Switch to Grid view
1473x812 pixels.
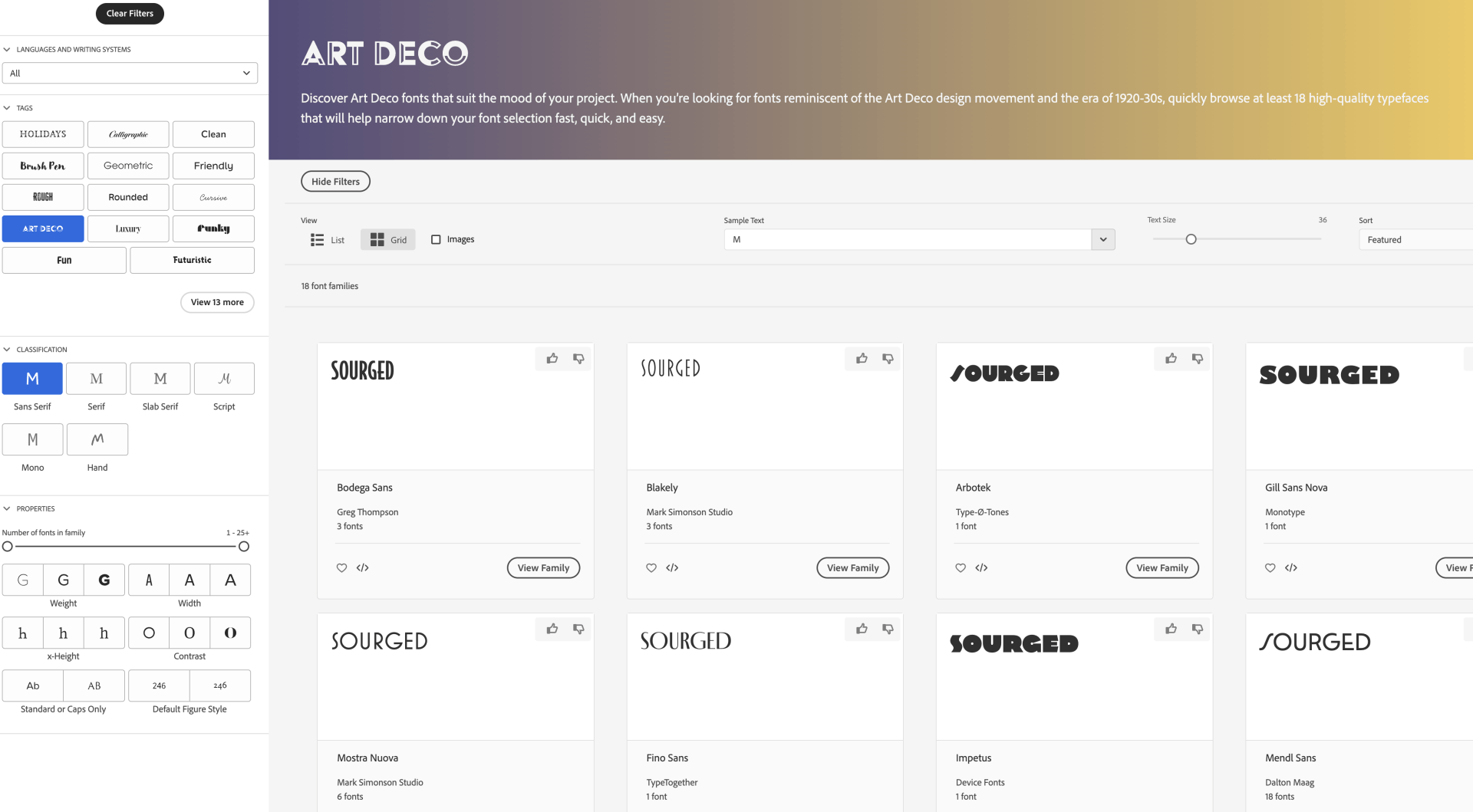point(388,240)
